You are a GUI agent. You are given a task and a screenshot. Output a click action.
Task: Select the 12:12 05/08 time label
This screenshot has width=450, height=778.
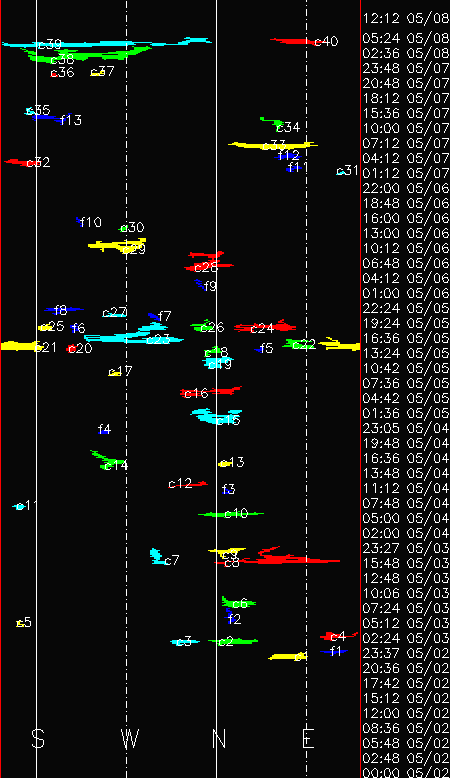pos(405,18)
